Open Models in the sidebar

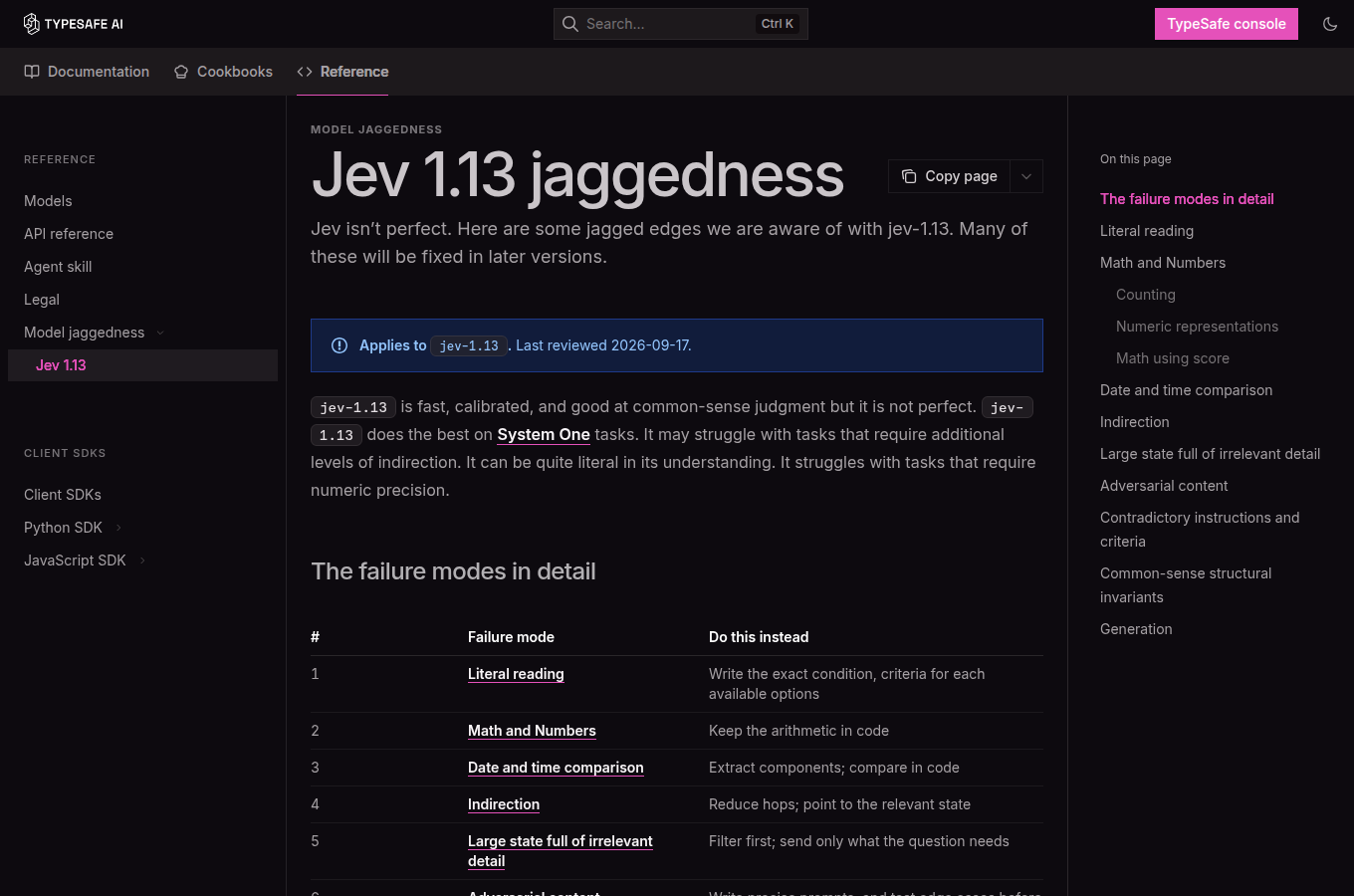48,201
